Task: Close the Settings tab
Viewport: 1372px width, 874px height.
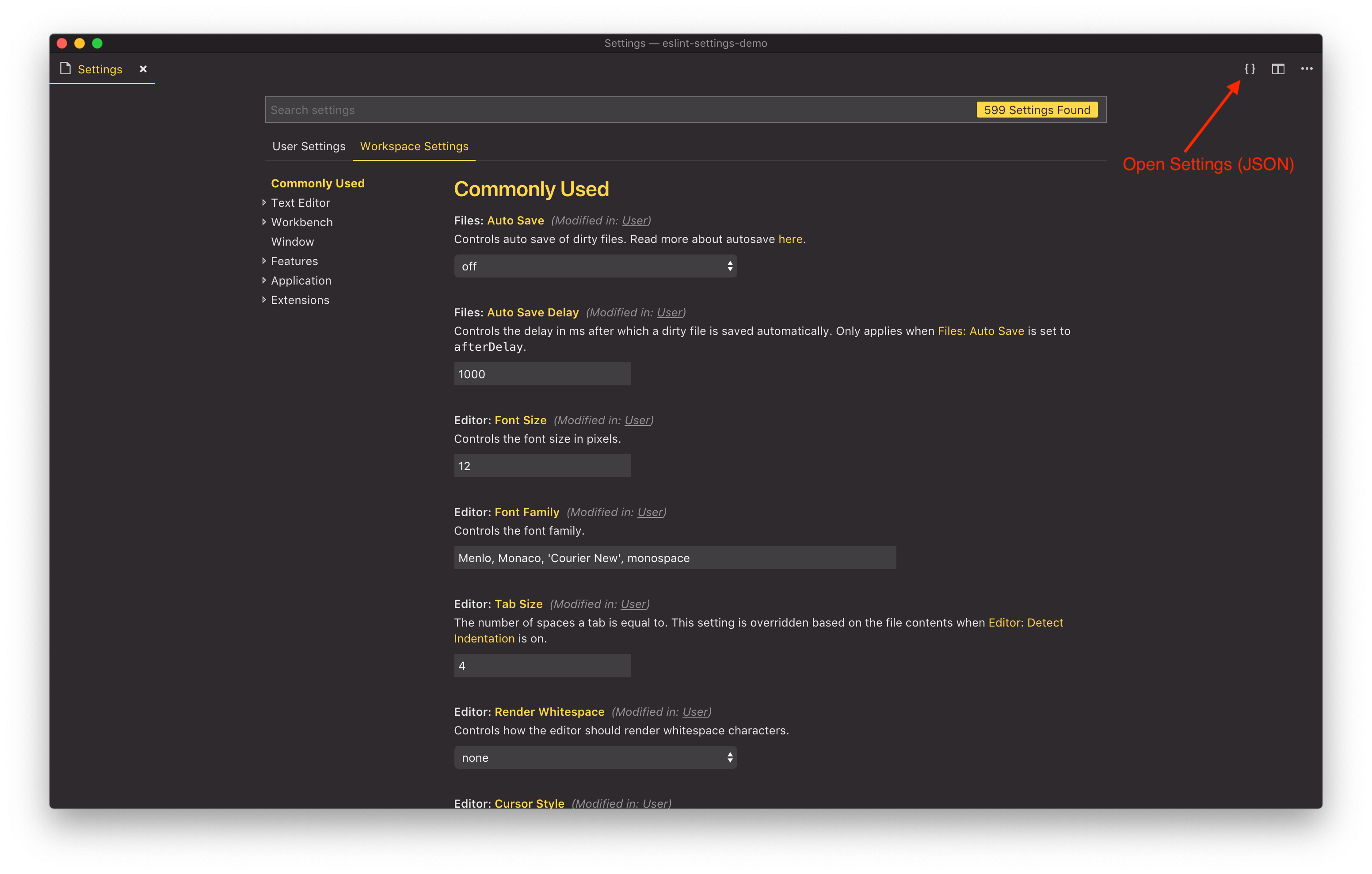Action: pyautogui.click(x=143, y=69)
